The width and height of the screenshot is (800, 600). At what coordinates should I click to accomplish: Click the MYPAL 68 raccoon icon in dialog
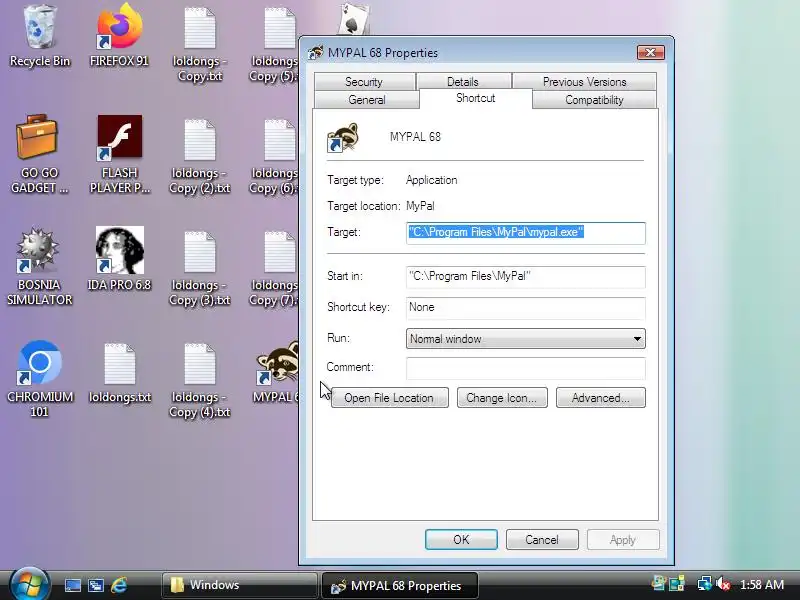click(342, 137)
